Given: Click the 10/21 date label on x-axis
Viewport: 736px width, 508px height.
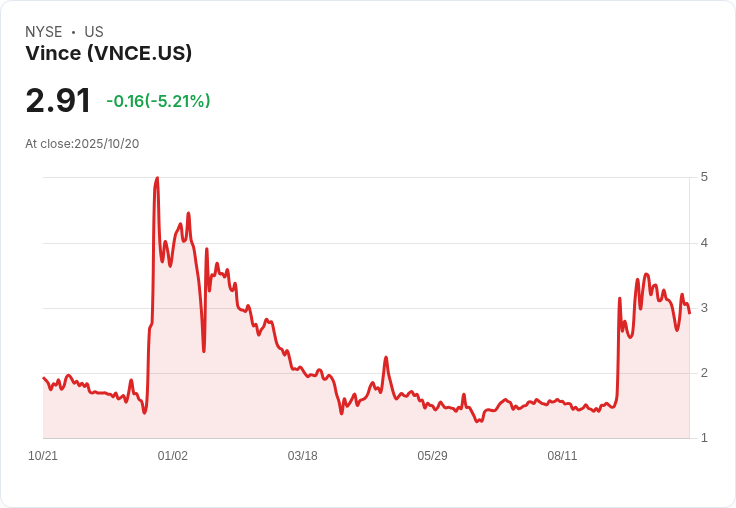Looking at the screenshot, I should [x=43, y=456].
